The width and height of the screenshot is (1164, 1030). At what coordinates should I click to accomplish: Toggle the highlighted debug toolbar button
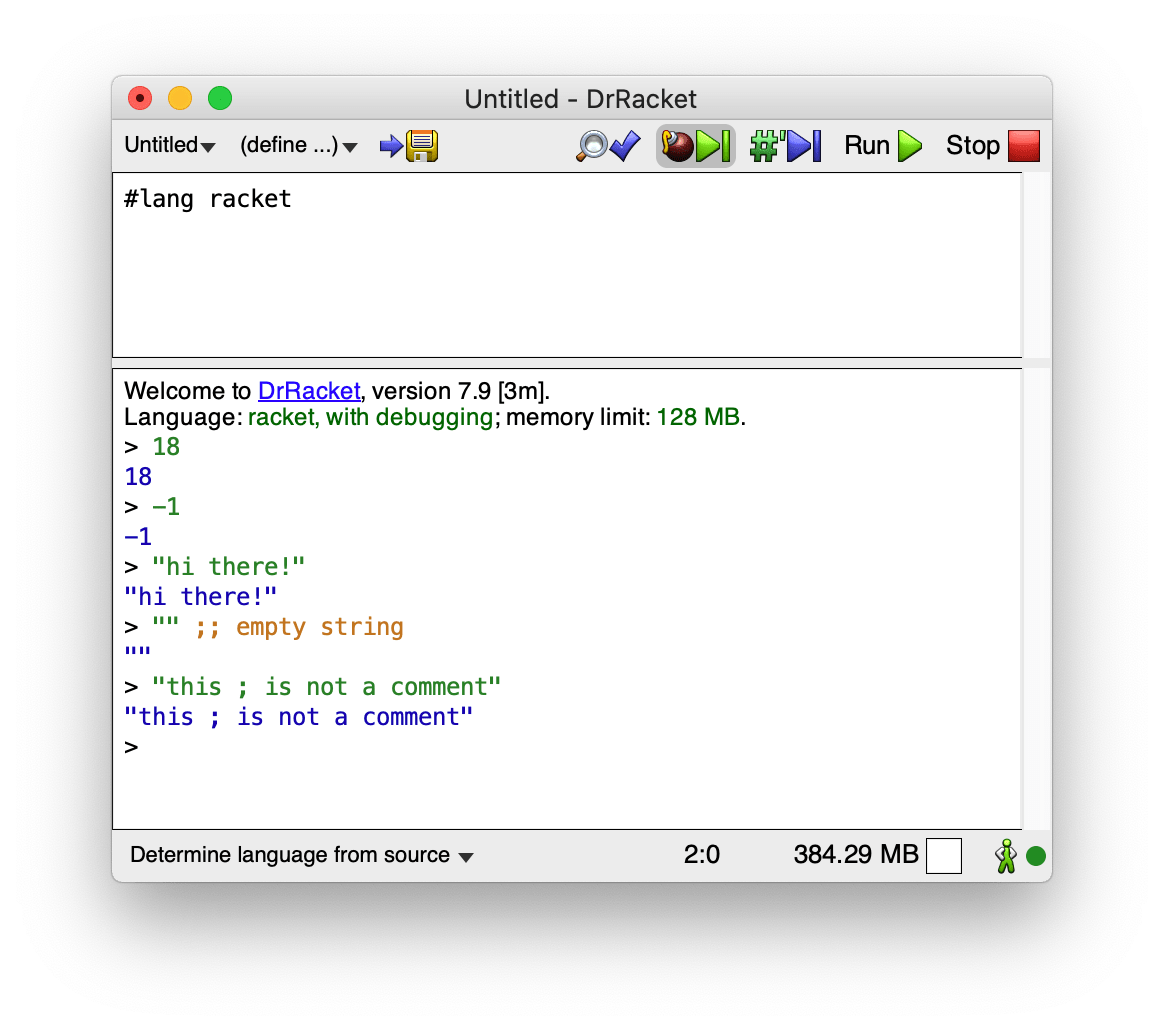click(695, 146)
